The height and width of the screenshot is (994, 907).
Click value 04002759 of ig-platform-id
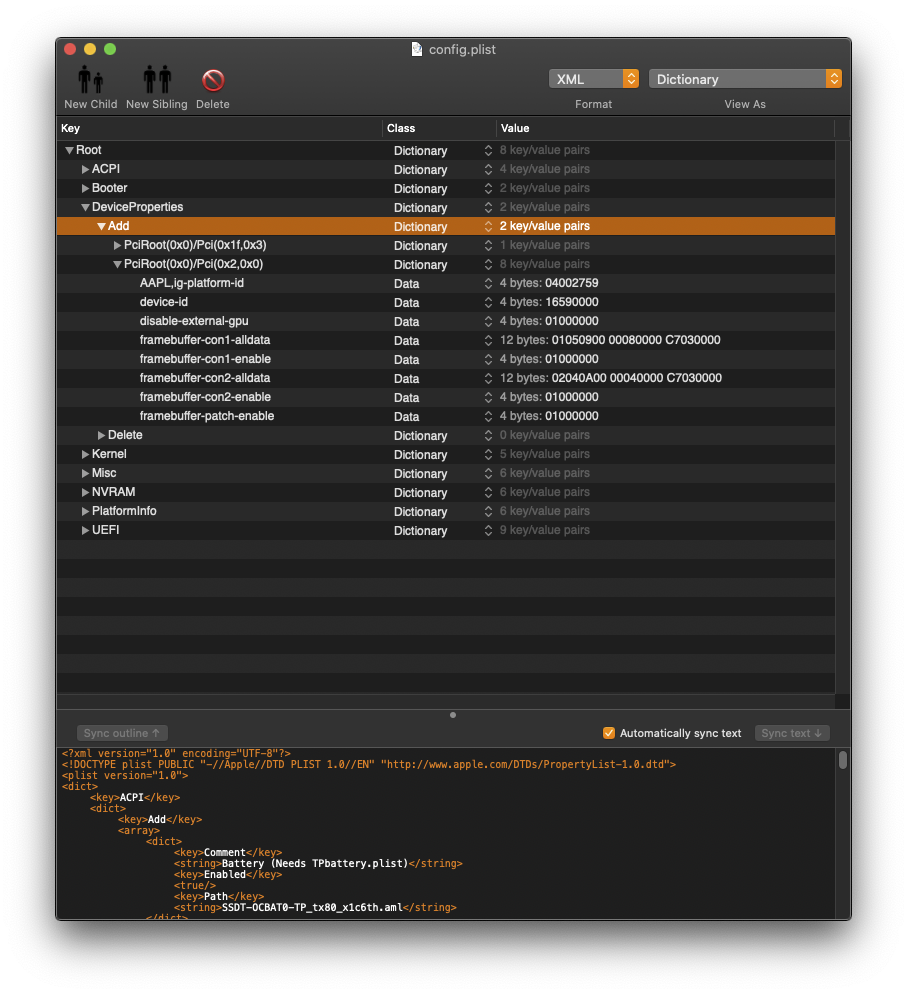(572, 283)
